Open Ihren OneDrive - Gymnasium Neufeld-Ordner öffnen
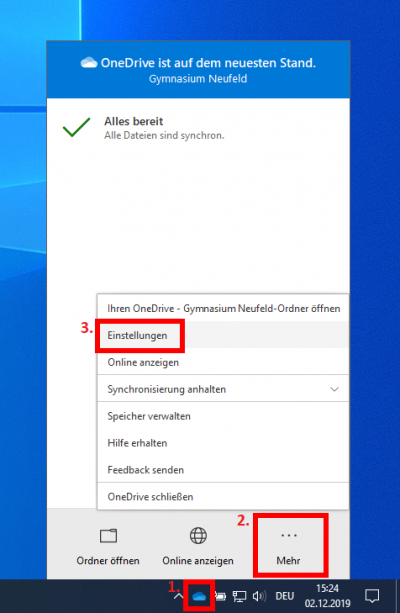 coord(223,308)
